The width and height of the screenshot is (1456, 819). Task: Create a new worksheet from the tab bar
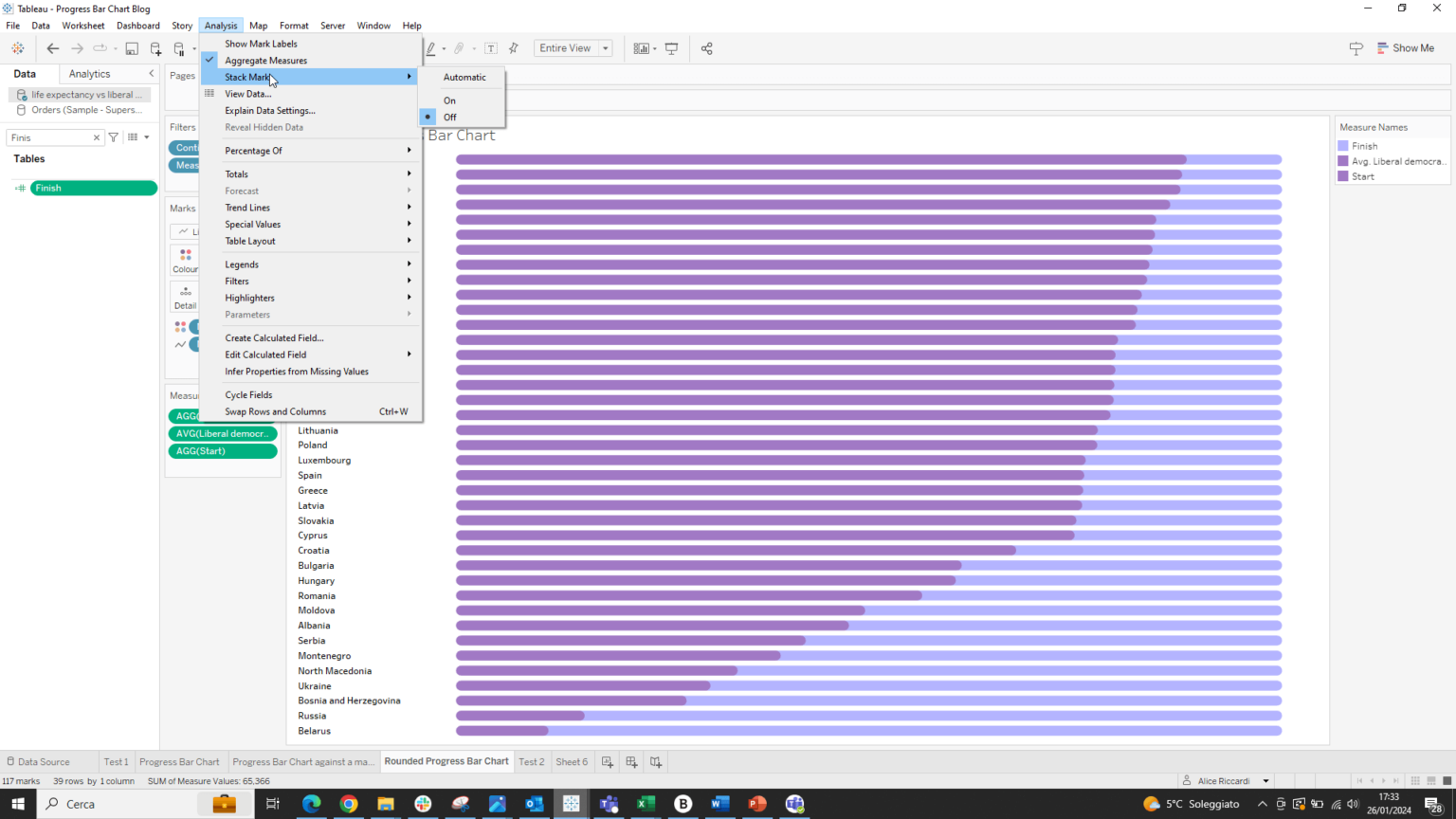[x=607, y=761]
